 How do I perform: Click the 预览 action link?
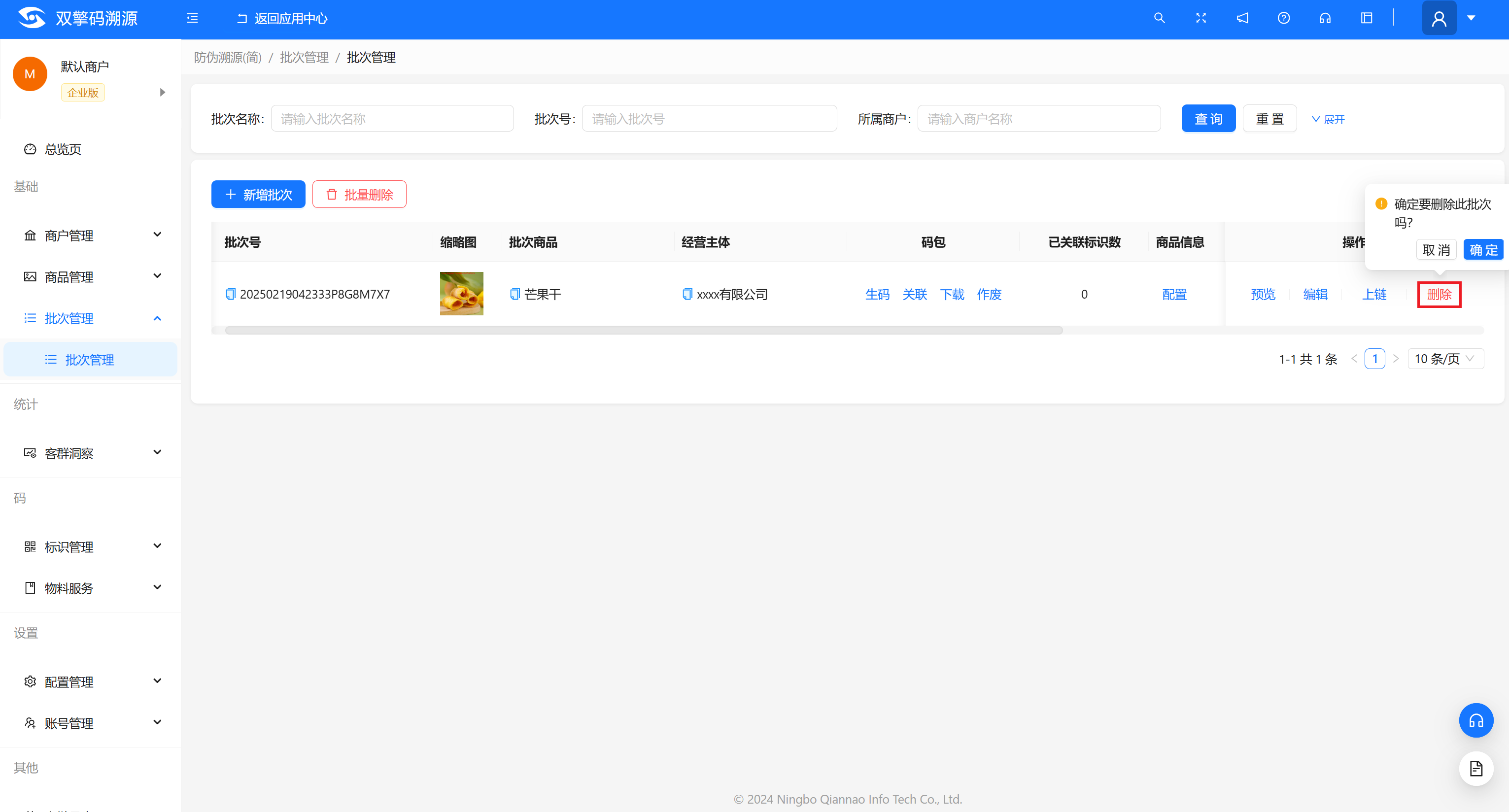click(x=1263, y=294)
